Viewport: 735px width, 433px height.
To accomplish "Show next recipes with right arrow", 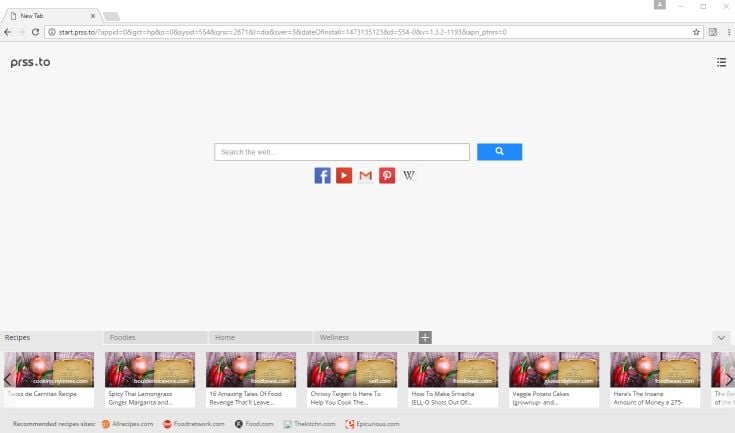I will pos(730,379).
